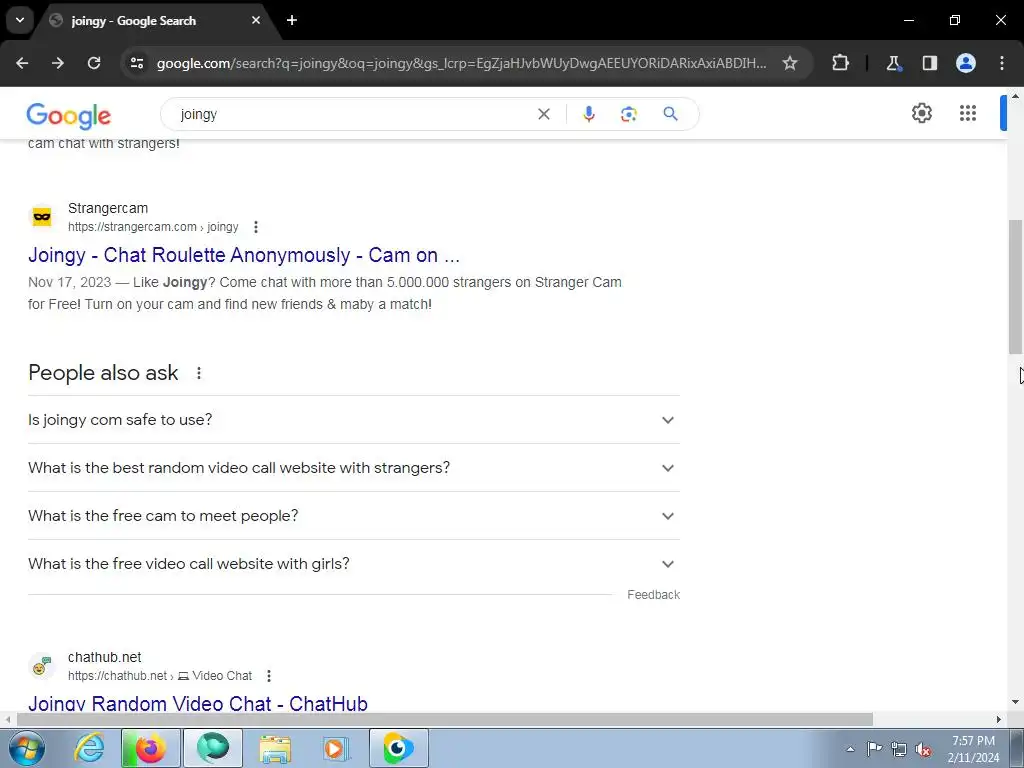Reload the current page
The image size is (1024, 768).
click(x=94, y=63)
